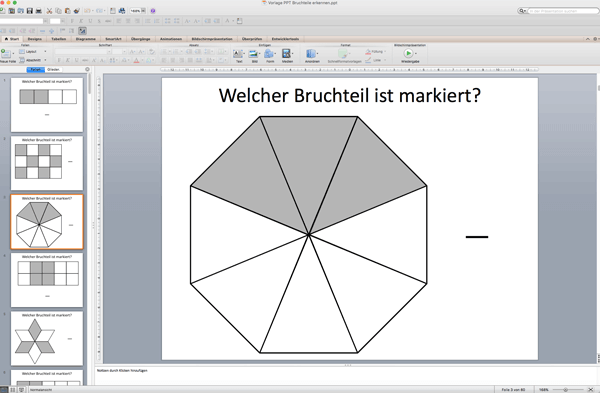Switch to the Animationen ribbon tab
The width and height of the screenshot is (600, 393).
(171, 39)
